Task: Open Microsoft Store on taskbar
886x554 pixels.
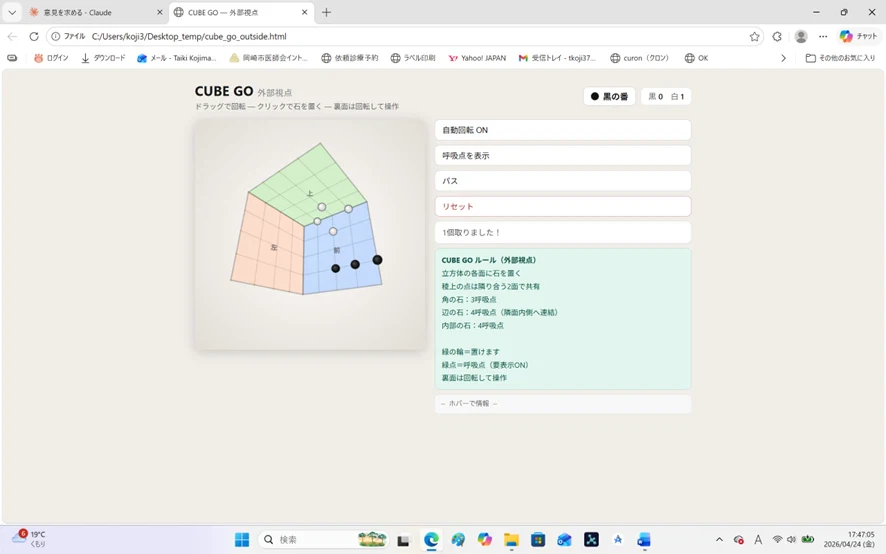Action: [538, 540]
